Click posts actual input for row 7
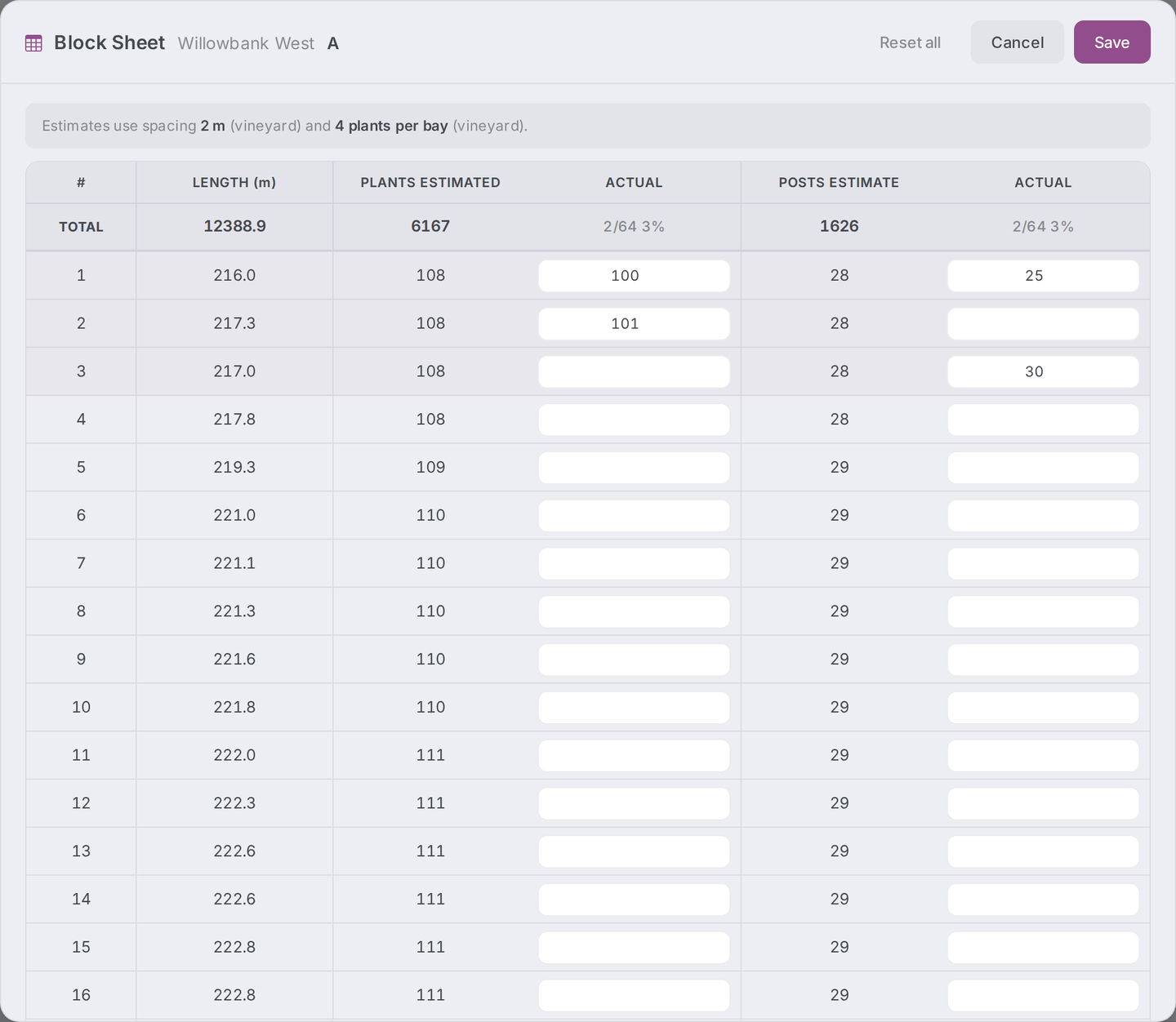 click(1043, 564)
